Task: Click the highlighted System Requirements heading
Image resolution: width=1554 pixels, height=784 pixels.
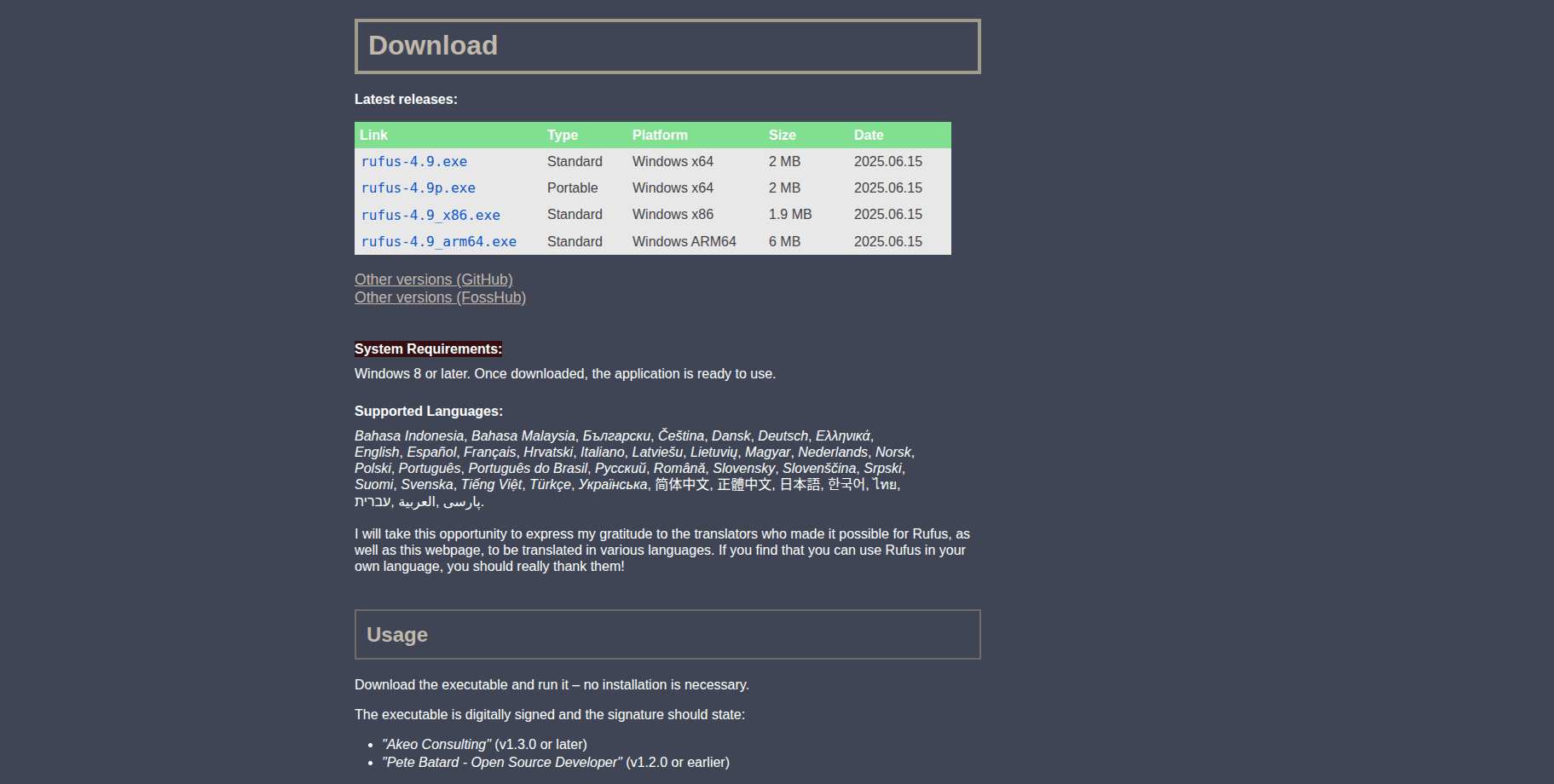Action: click(x=428, y=349)
